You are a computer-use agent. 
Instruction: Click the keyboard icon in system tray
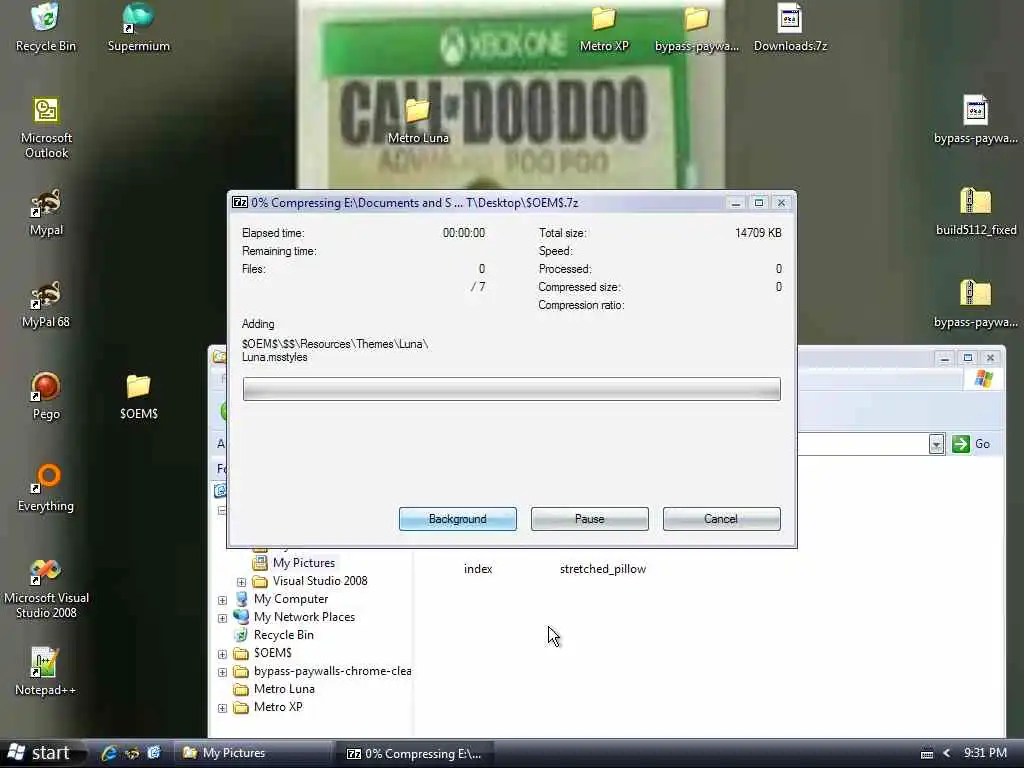[x=927, y=754]
